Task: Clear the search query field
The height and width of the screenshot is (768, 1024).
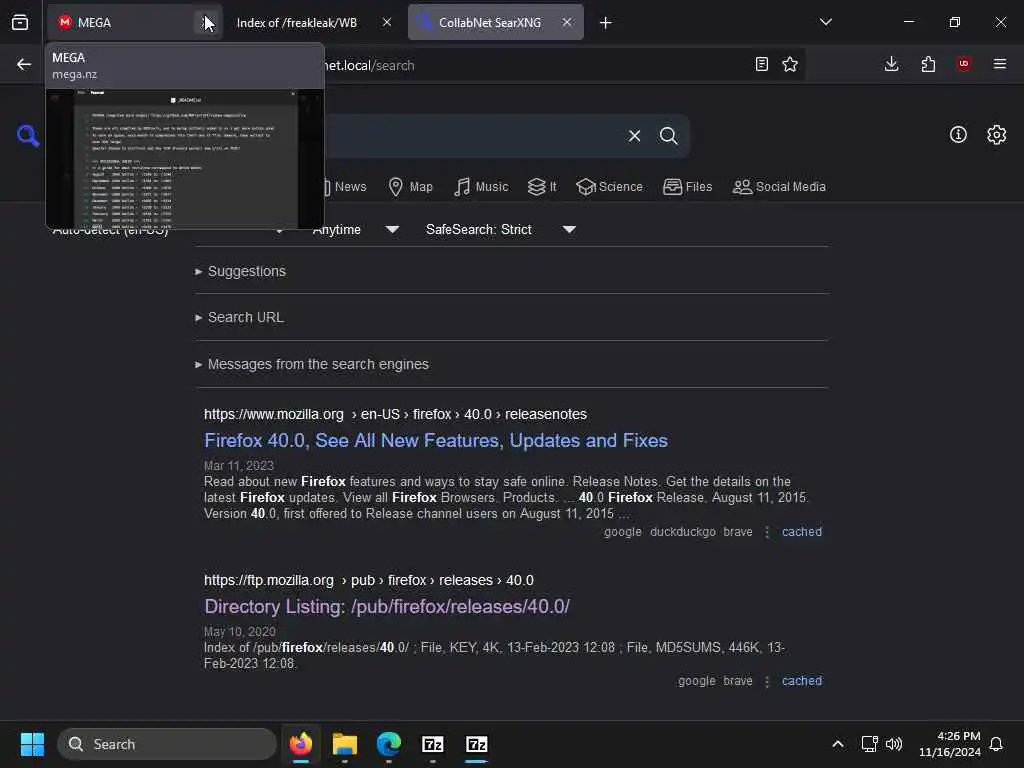Action: [634, 136]
